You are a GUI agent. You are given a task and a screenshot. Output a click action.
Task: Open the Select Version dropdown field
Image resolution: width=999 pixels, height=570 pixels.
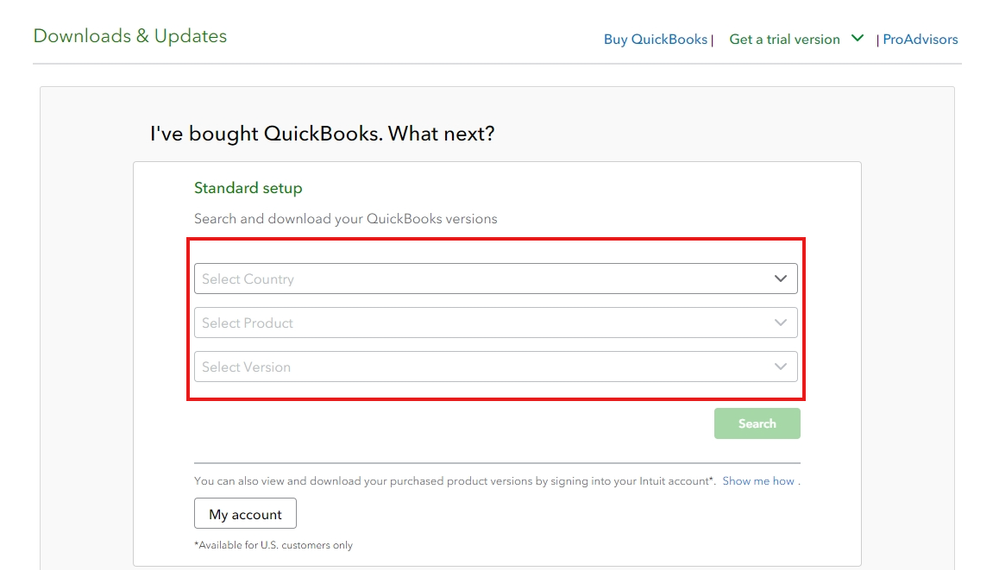coord(495,367)
